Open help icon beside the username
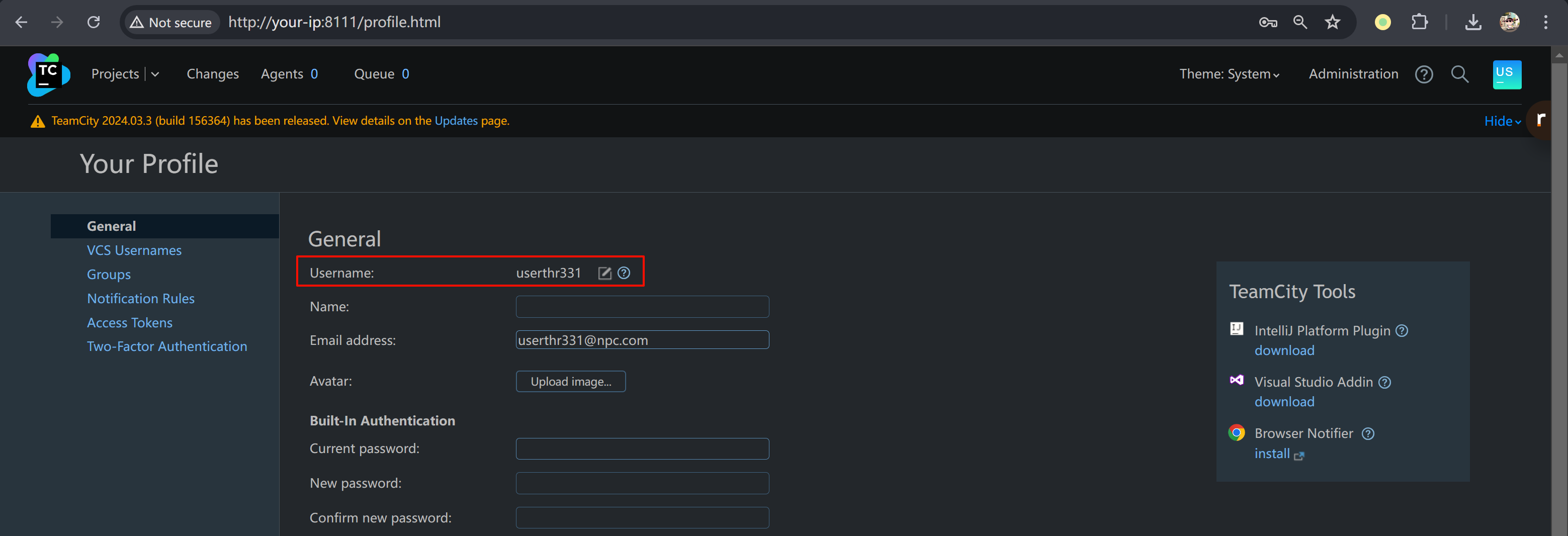The height and width of the screenshot is (536, 1568). pos(624,273)
